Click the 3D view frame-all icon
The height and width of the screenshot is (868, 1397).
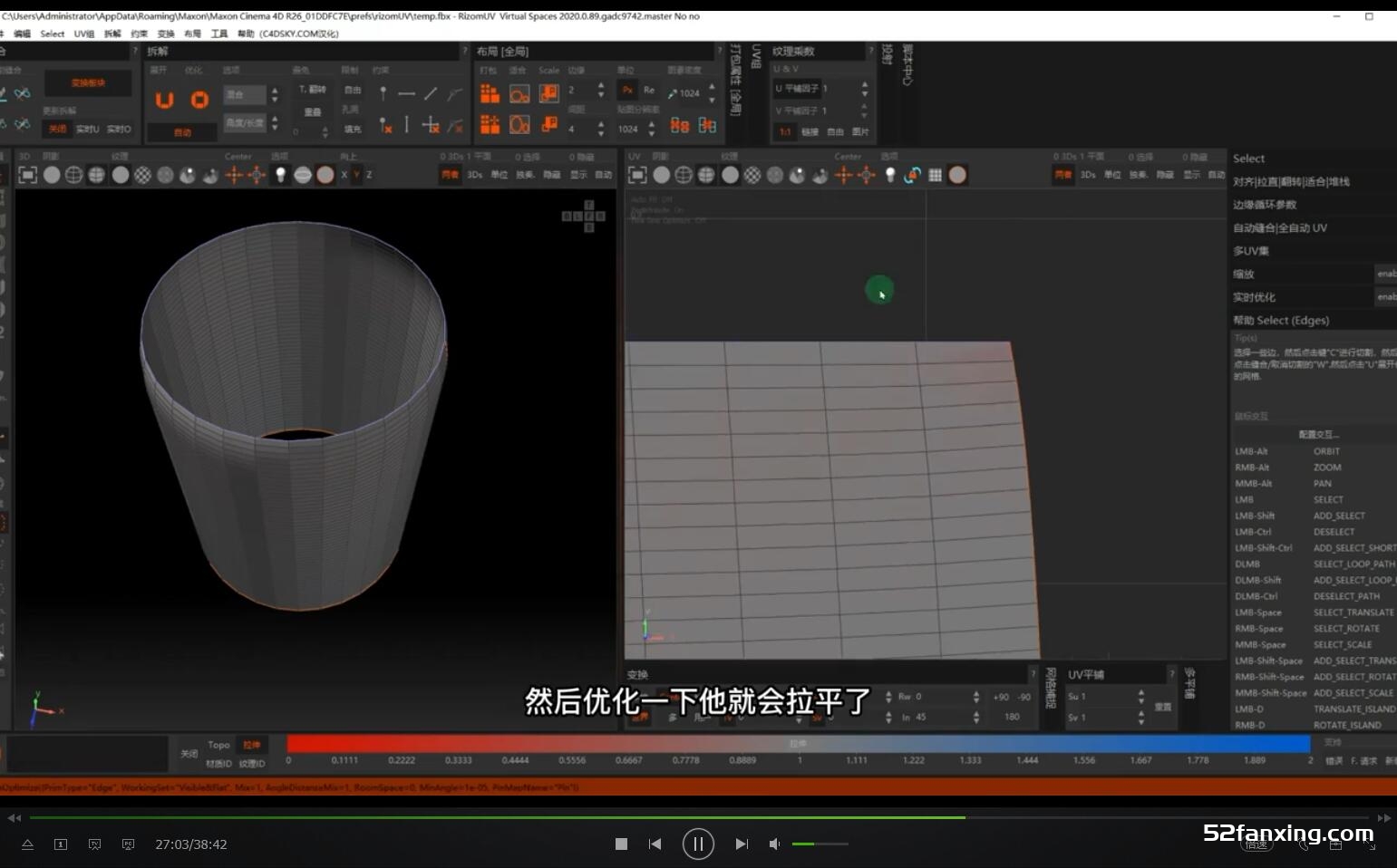(x=27, y=175)
